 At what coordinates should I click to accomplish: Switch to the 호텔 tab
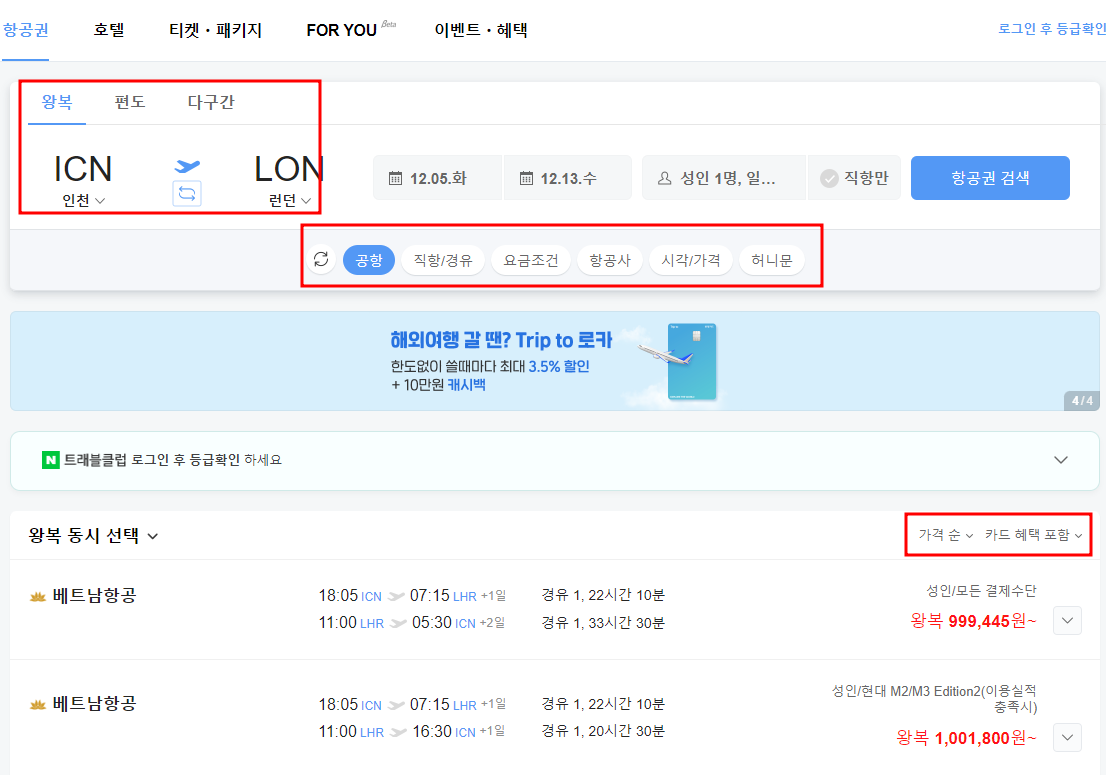(108, 30)
